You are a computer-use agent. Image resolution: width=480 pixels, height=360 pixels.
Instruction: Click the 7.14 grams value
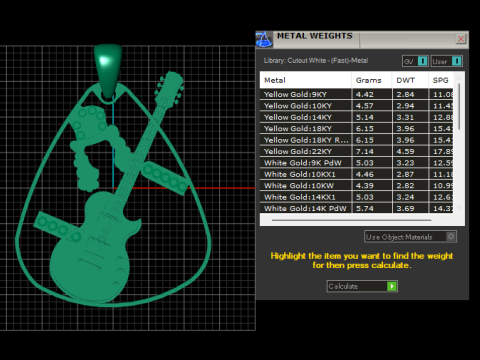tap(365, 151)
